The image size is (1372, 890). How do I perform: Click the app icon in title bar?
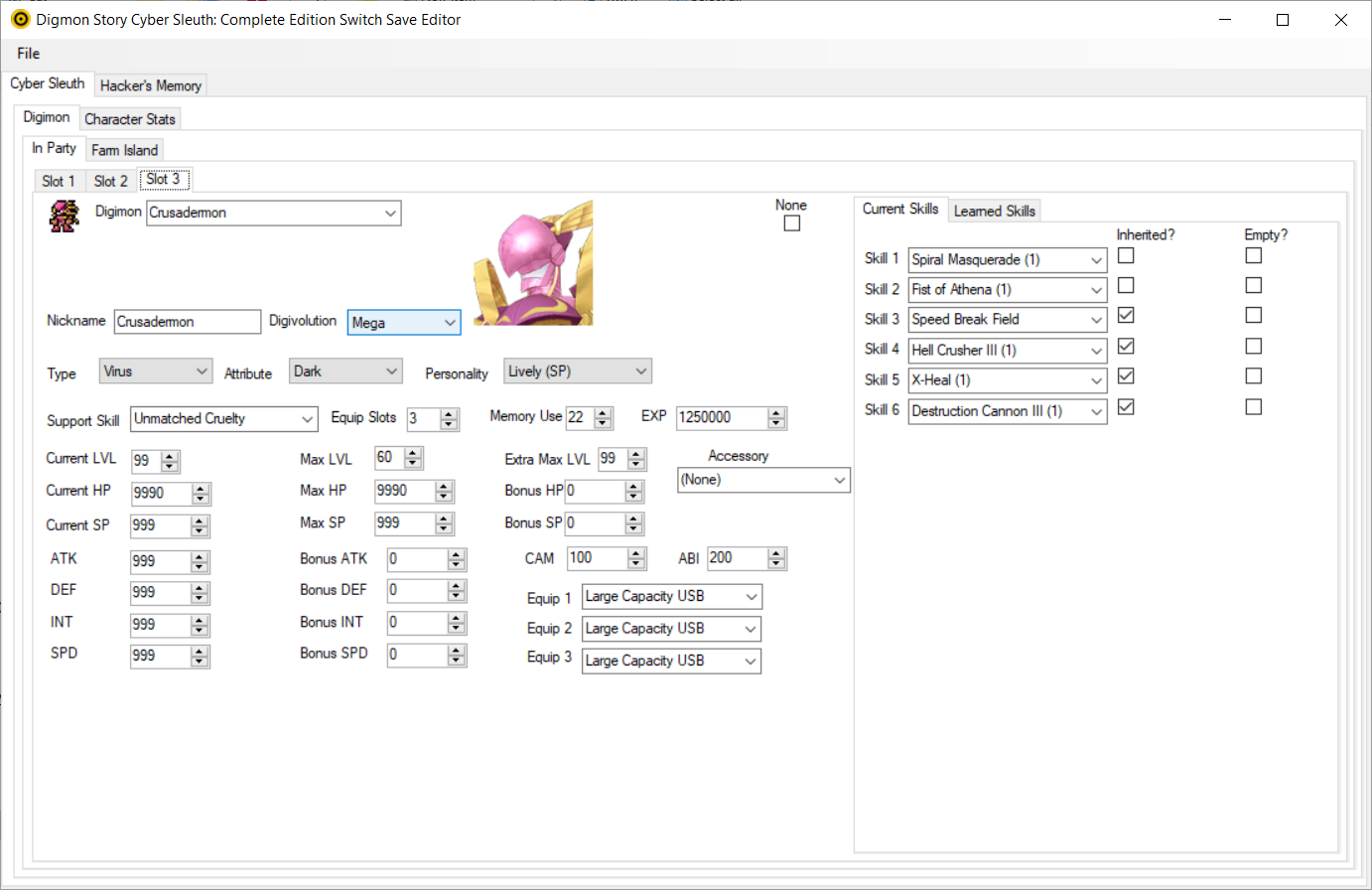coord(20,19)
